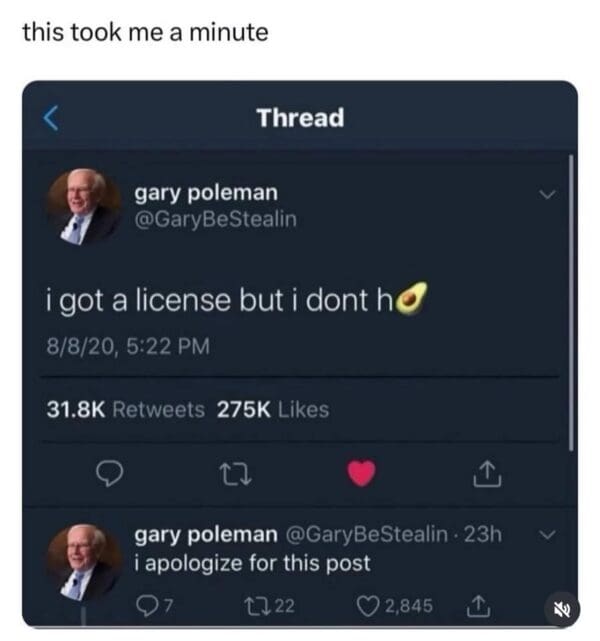Like the apology reply with 2,845 likes
The height and width of the screenshot is (641, 600).
coord(395,605)
